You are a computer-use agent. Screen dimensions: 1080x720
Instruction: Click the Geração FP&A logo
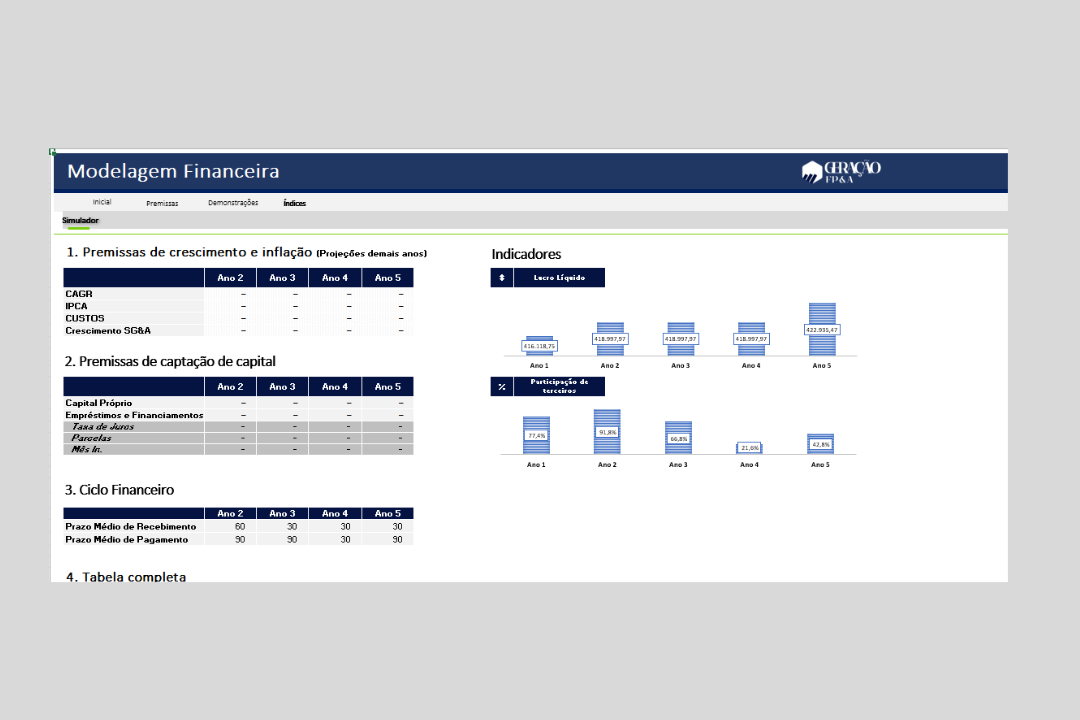coord(841,171)
